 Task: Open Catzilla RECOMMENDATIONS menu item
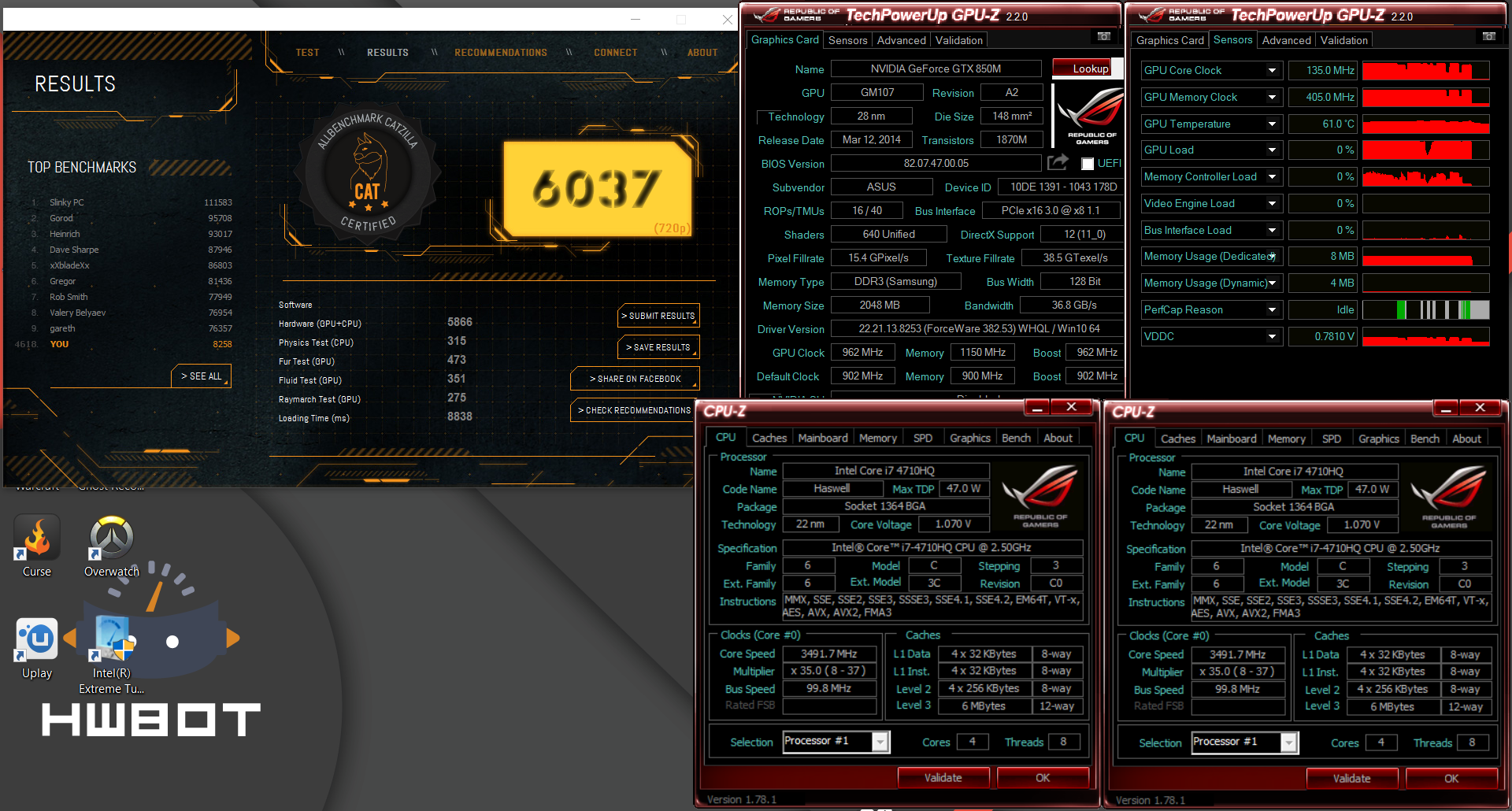point(500,53)
